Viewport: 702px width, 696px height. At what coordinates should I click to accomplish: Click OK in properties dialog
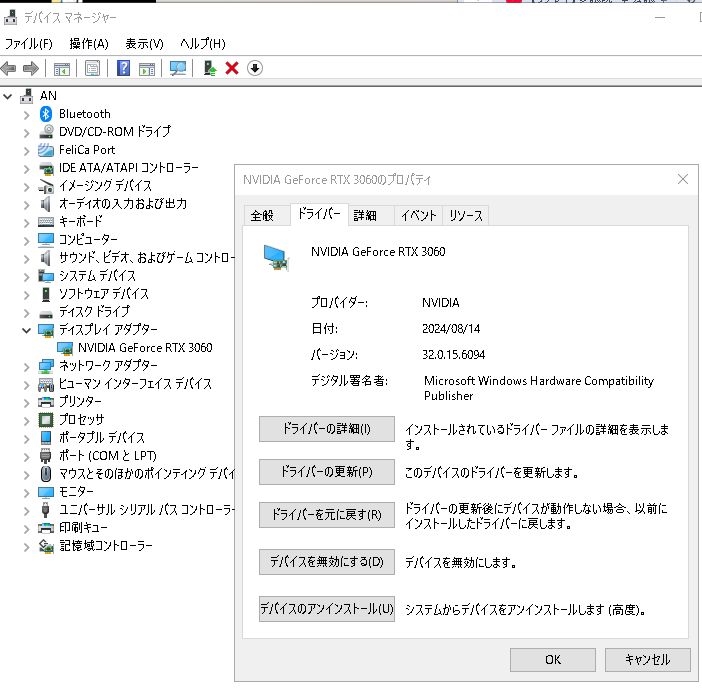552,660
